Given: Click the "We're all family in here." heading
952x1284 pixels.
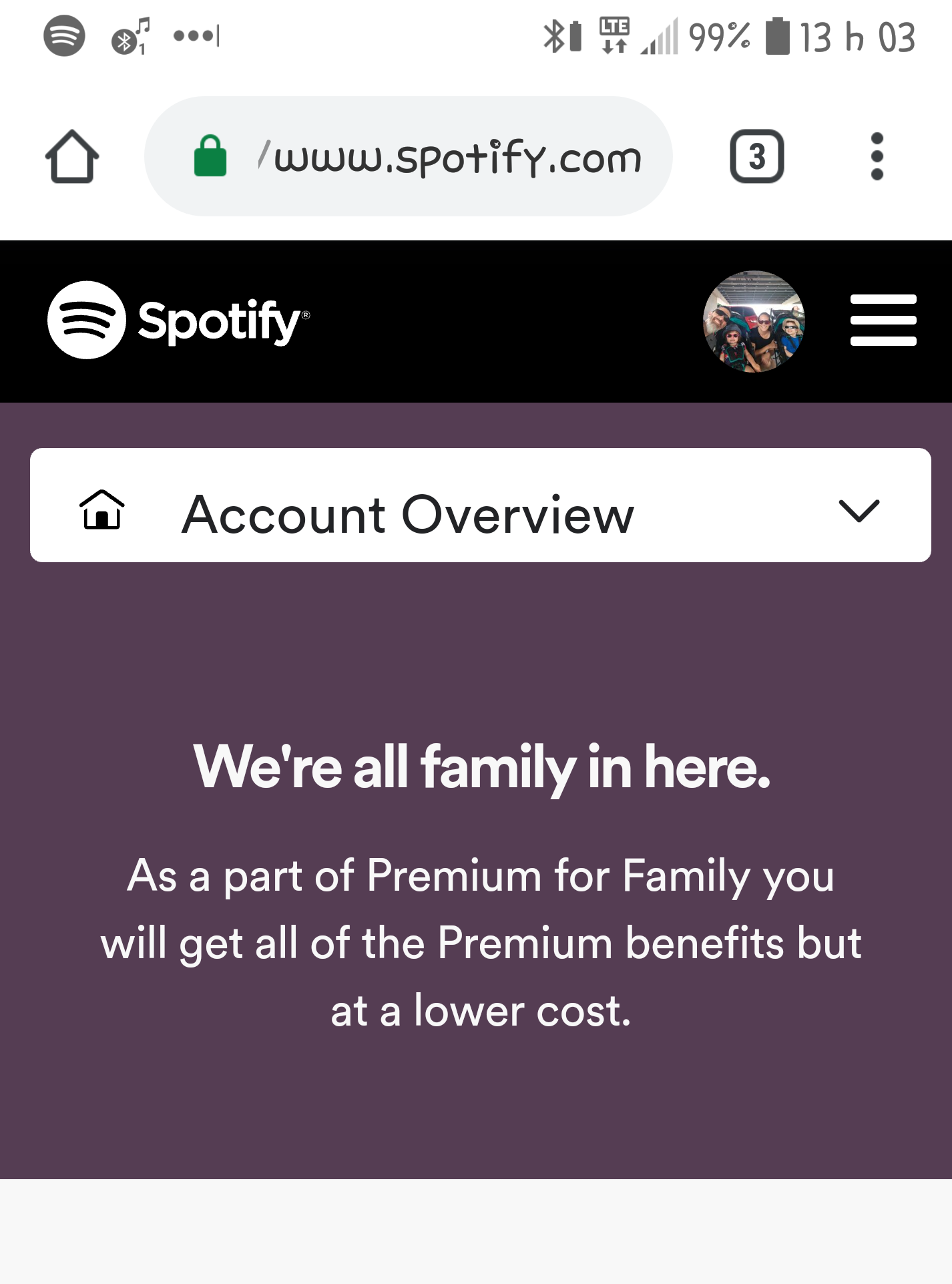Looking at the screenshot, I should click(x=482, y=767).
